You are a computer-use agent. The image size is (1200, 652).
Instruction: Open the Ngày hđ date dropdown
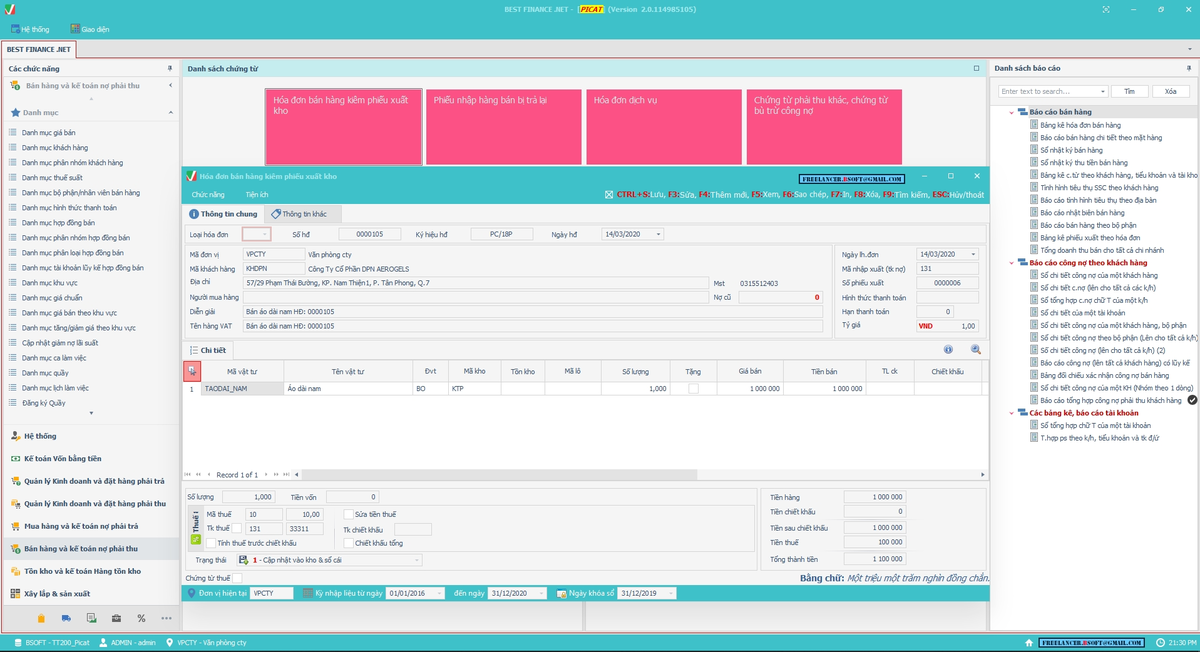coord(658,234)
